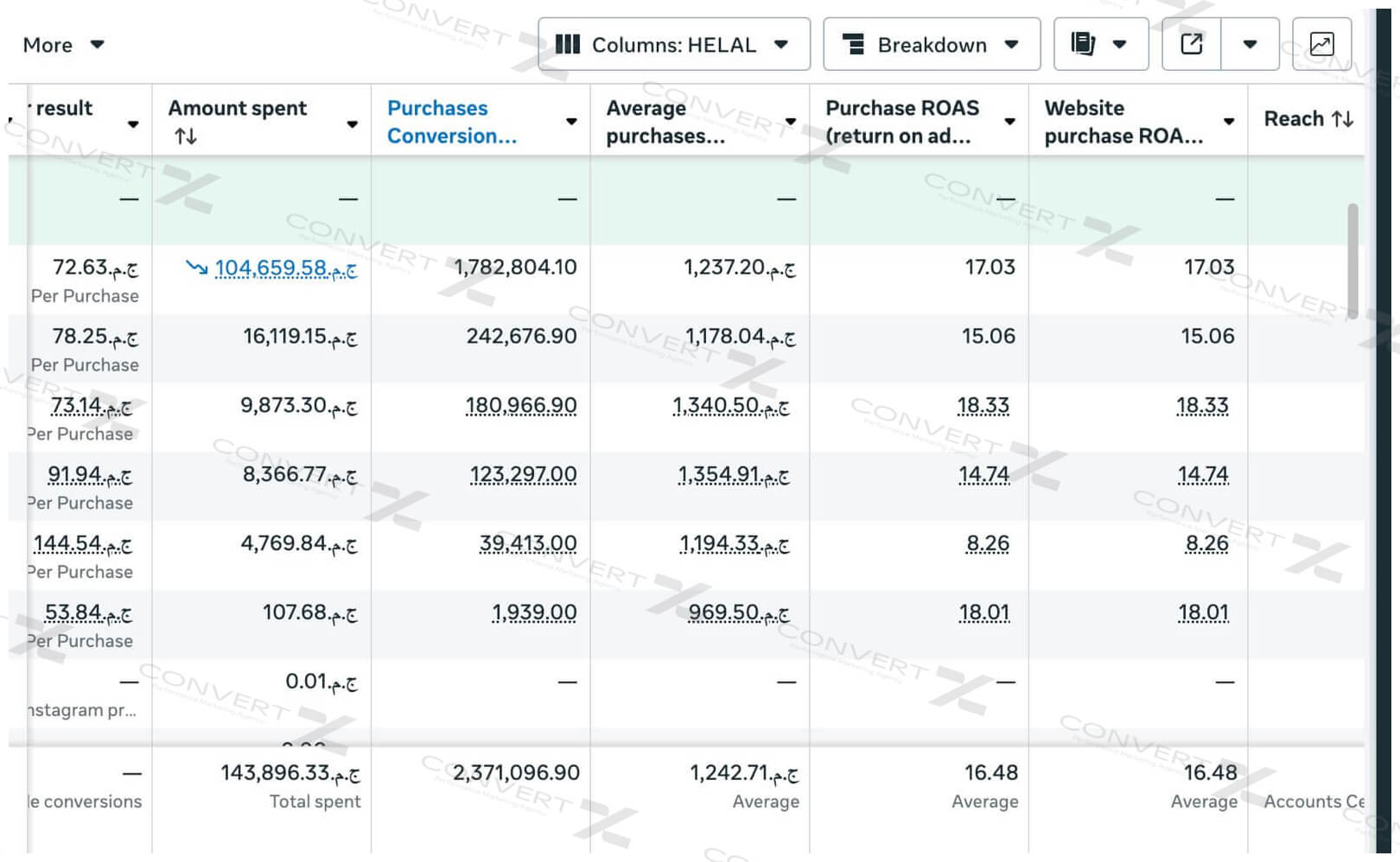
Task: Open Average purchases column options arrow
Action: [x=791, y=122]
